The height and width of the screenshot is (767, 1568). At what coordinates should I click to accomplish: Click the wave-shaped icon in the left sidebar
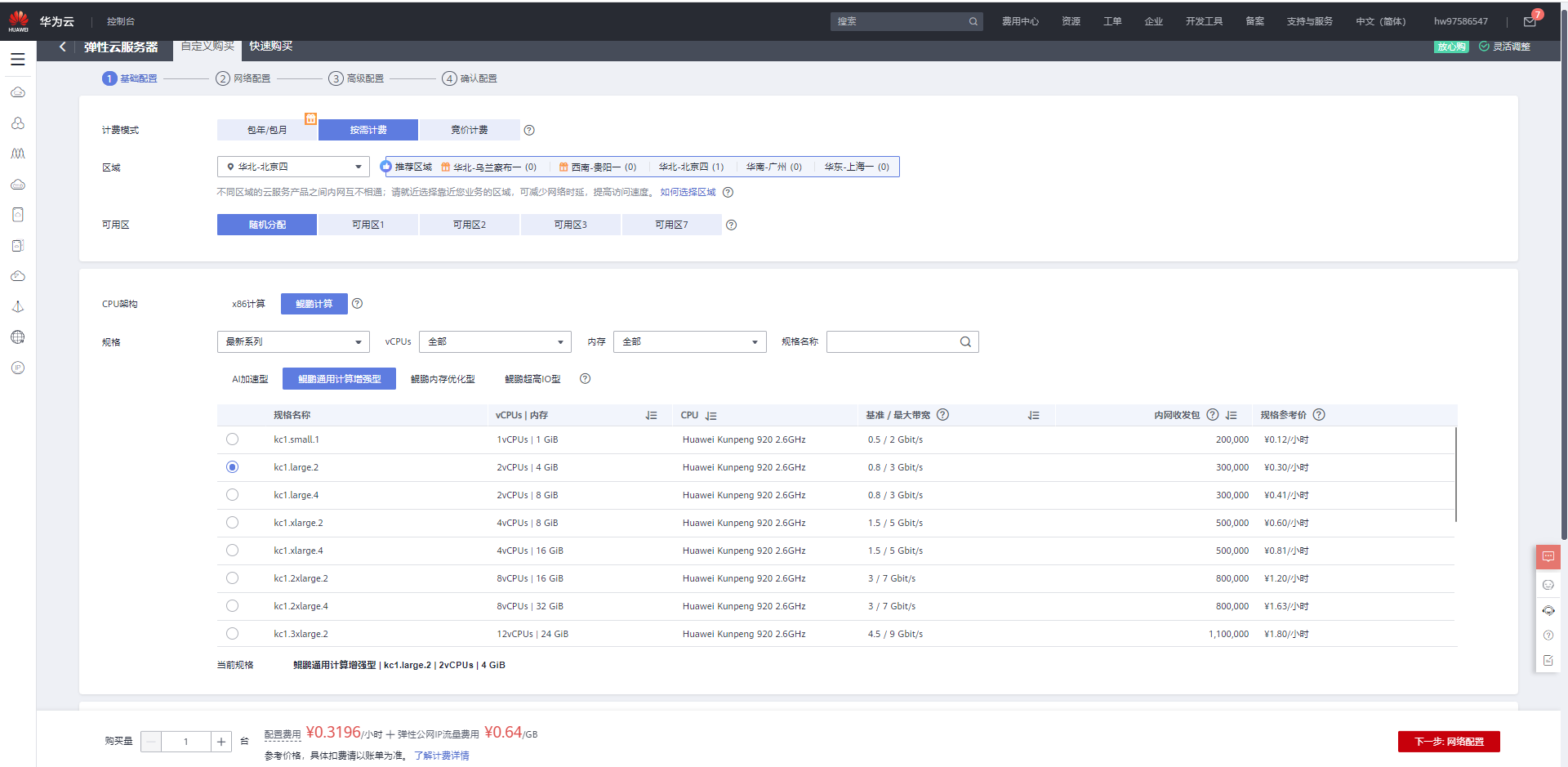[x=18, y=154]
